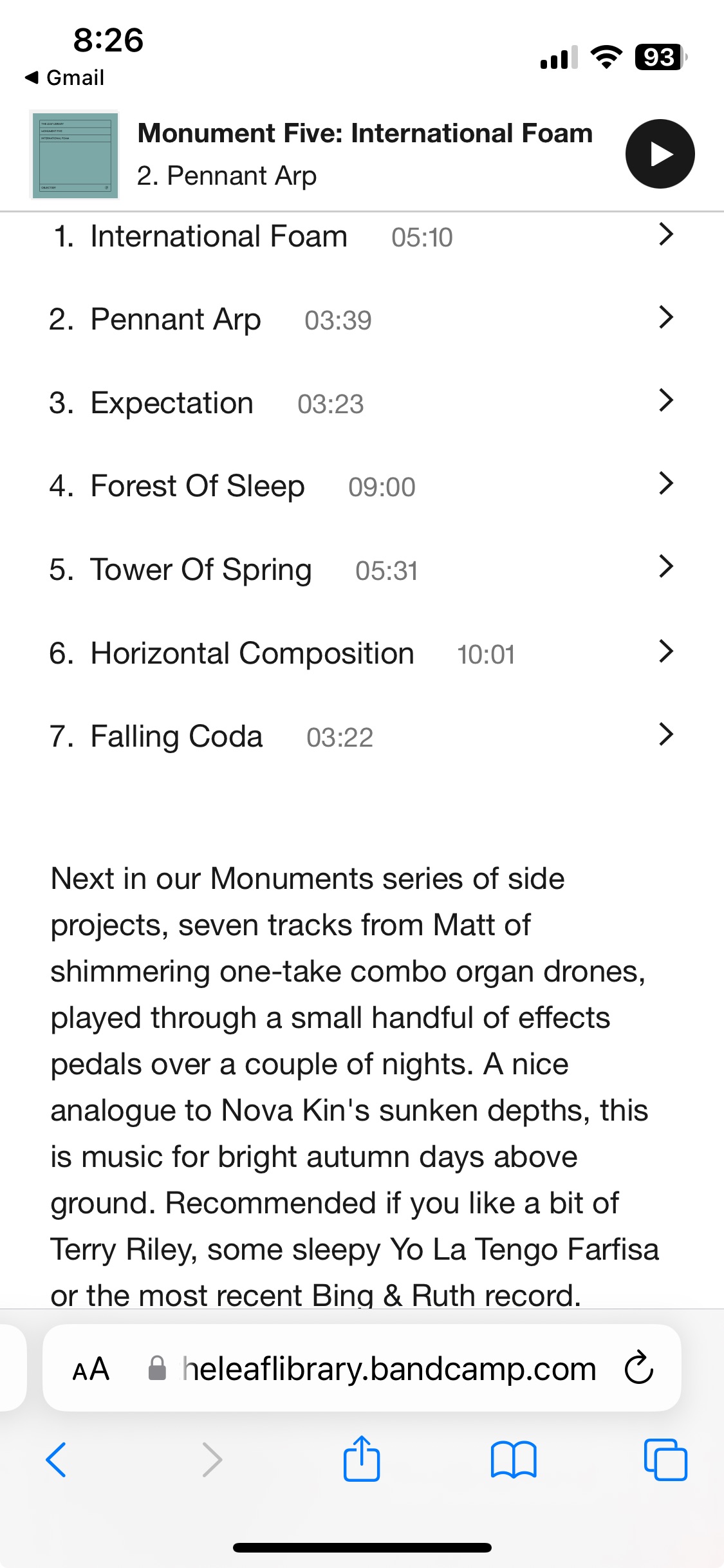Tap the Safari forward arrow

[x=212, y=1459]
